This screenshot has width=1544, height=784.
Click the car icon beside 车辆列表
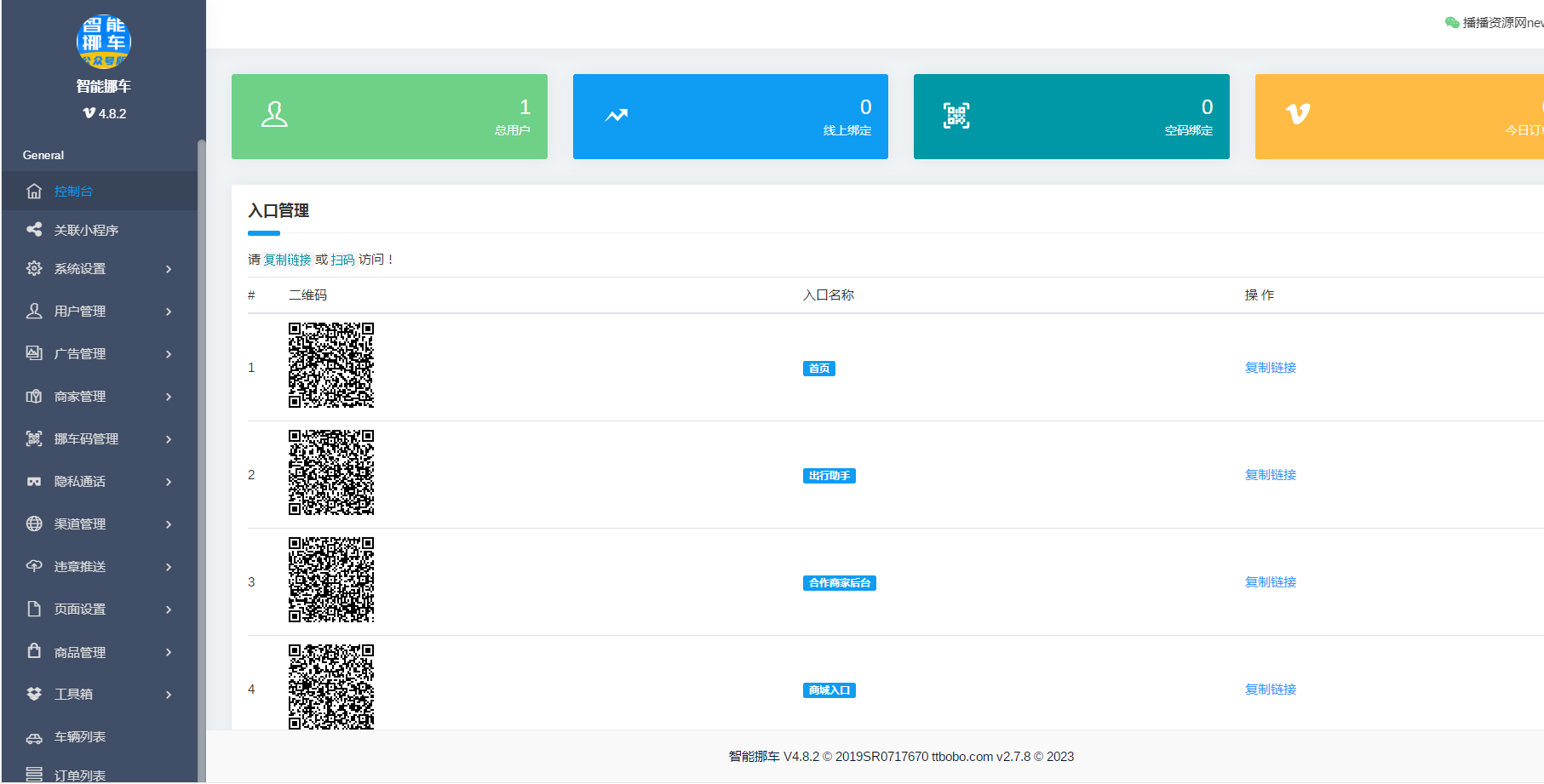(x=34, y=737)
